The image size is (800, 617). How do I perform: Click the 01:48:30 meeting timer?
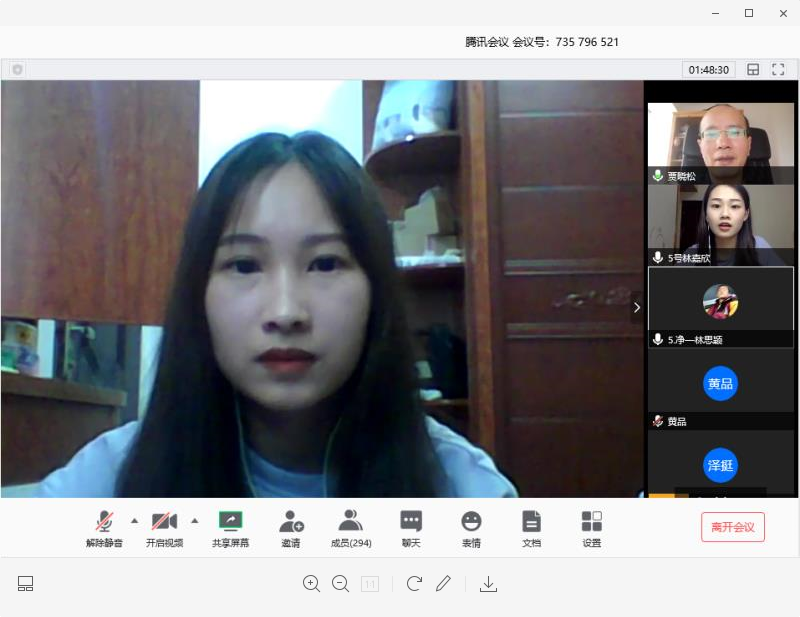(x=709, y=70)
